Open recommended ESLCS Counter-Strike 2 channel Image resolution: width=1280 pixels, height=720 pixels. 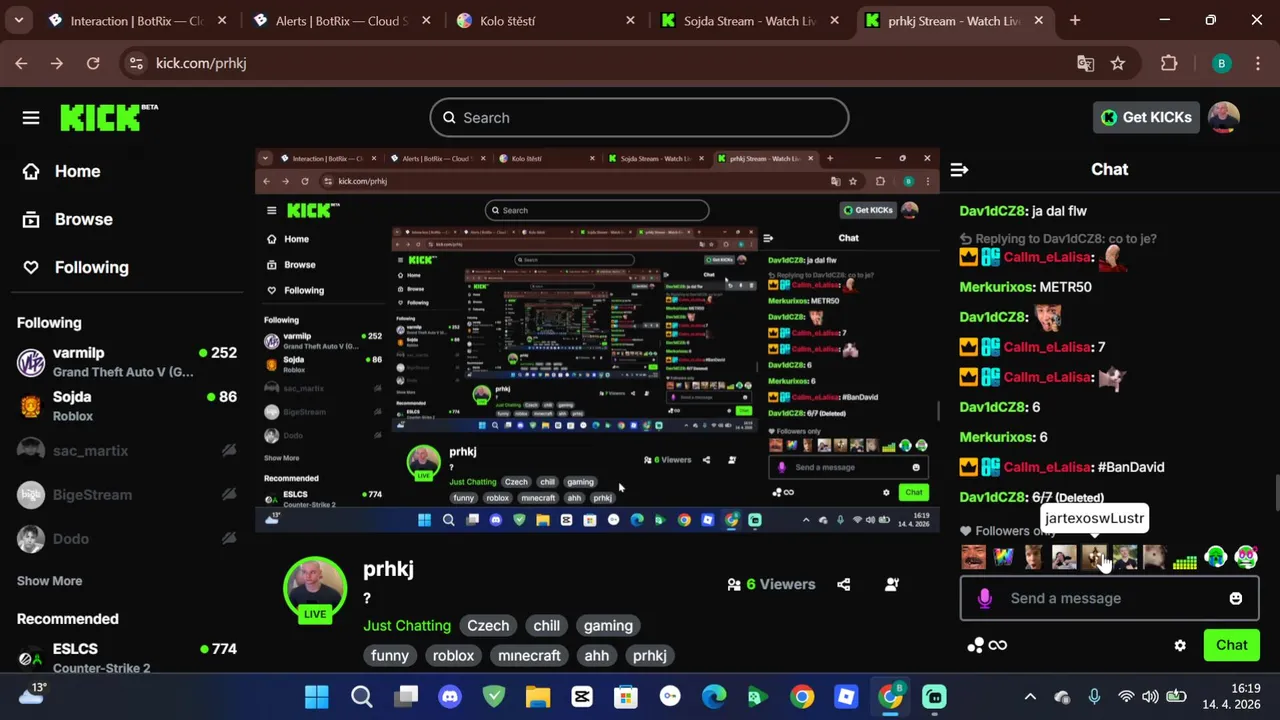click(x=127, y=657)
